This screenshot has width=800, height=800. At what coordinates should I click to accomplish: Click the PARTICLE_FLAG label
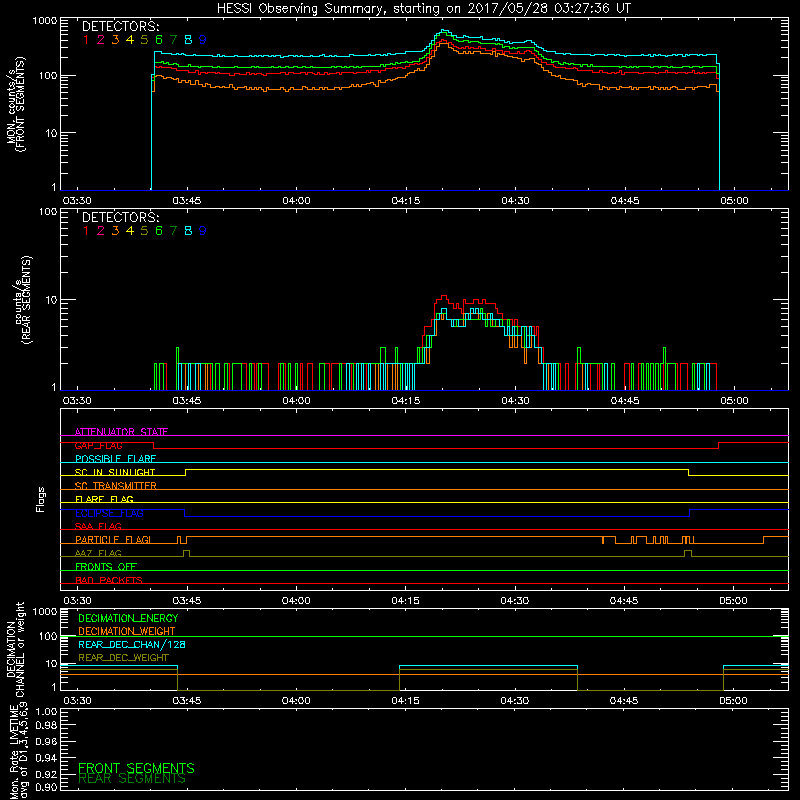coord(113,539)
